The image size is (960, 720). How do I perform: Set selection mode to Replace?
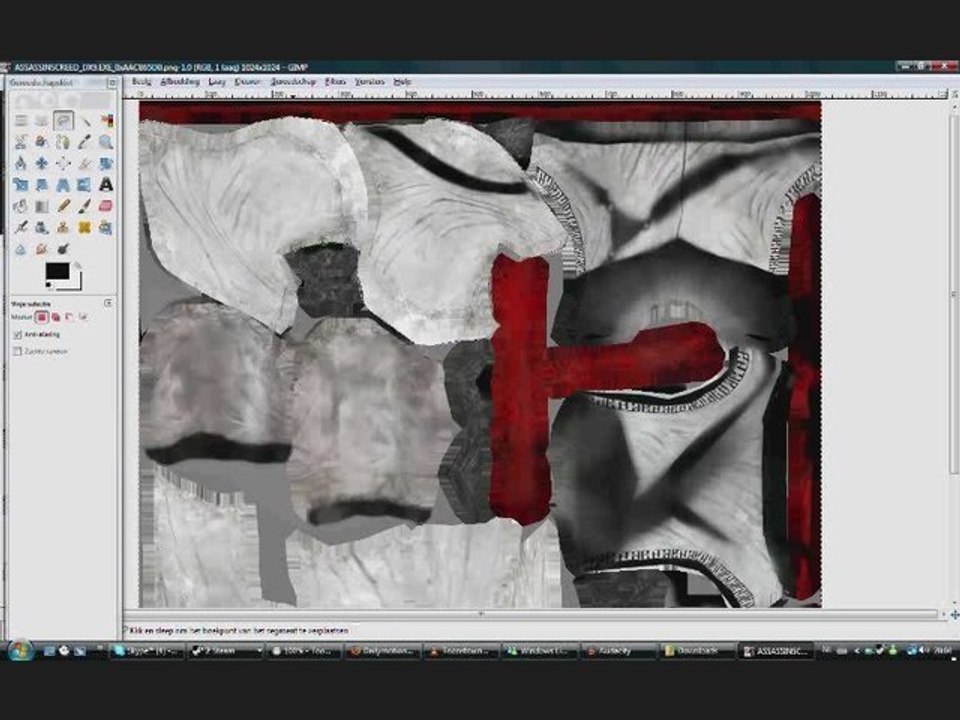pos(42,317)
